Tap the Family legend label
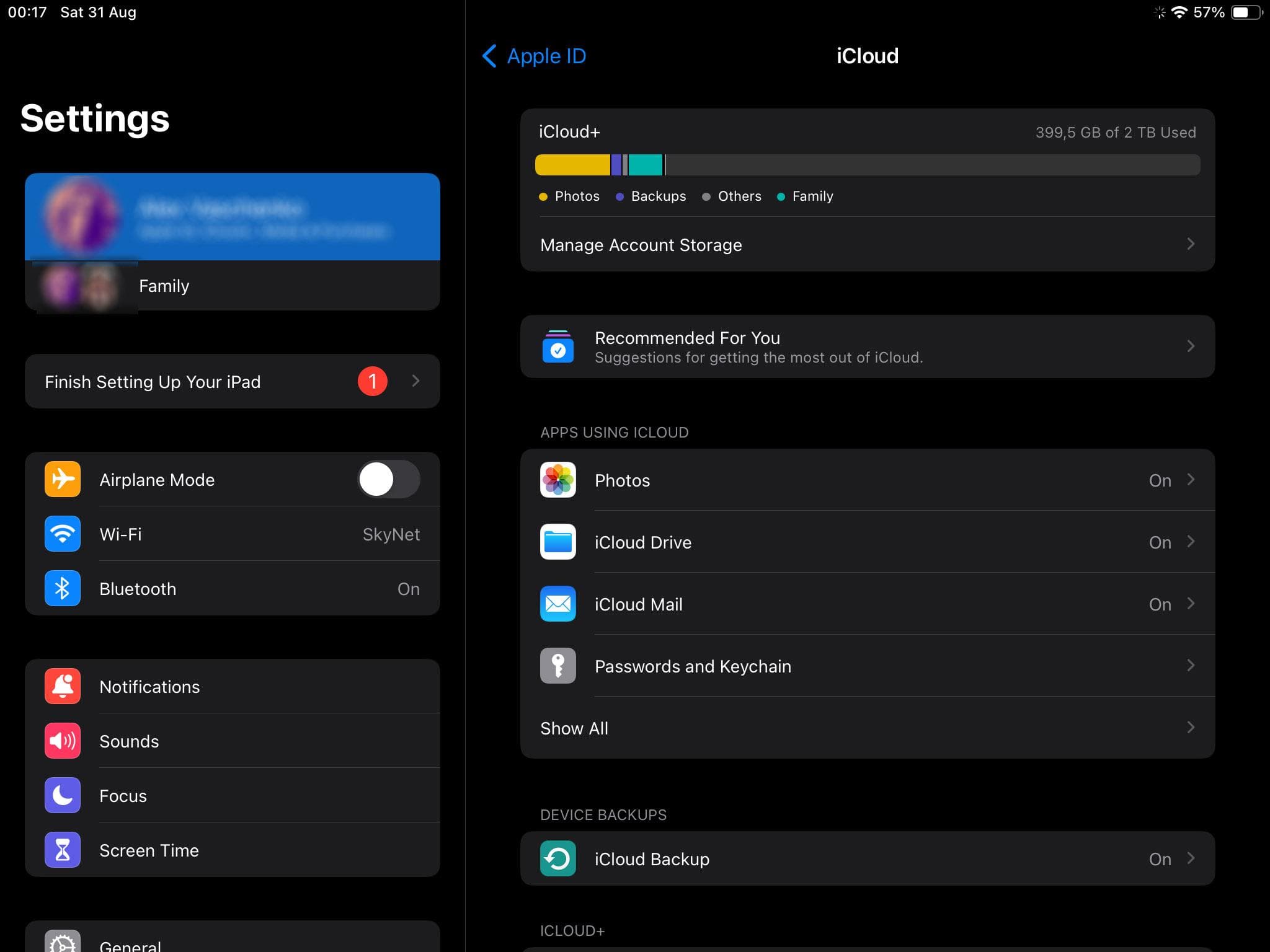This screenshot has height=952, width=1270. pos(813,196)
